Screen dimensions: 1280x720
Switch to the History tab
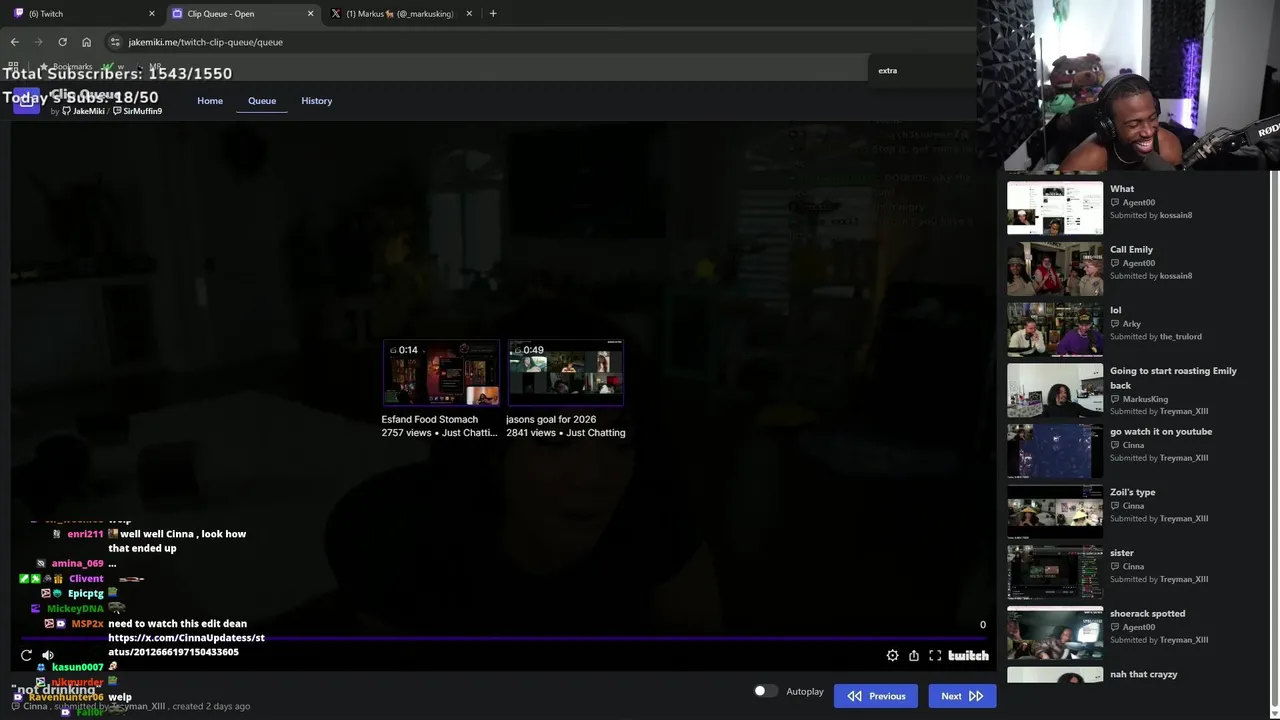(317, 101)
